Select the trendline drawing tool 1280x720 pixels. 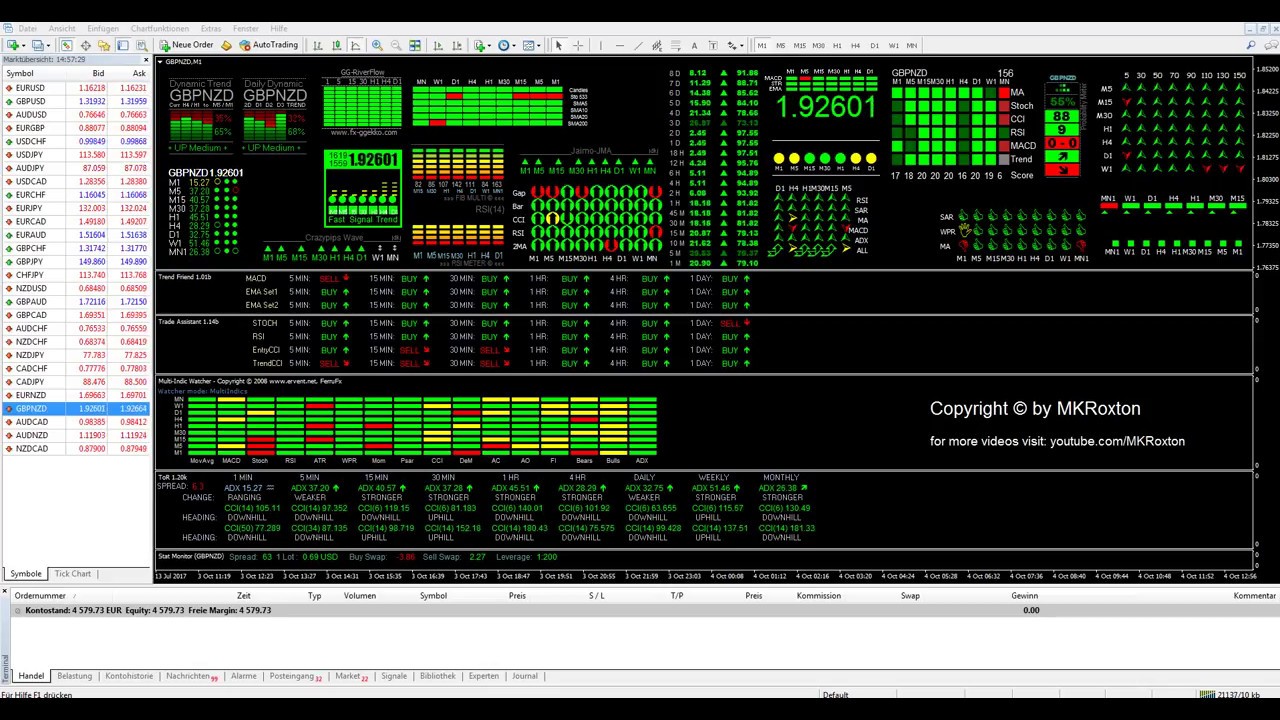tap(639, 45)
